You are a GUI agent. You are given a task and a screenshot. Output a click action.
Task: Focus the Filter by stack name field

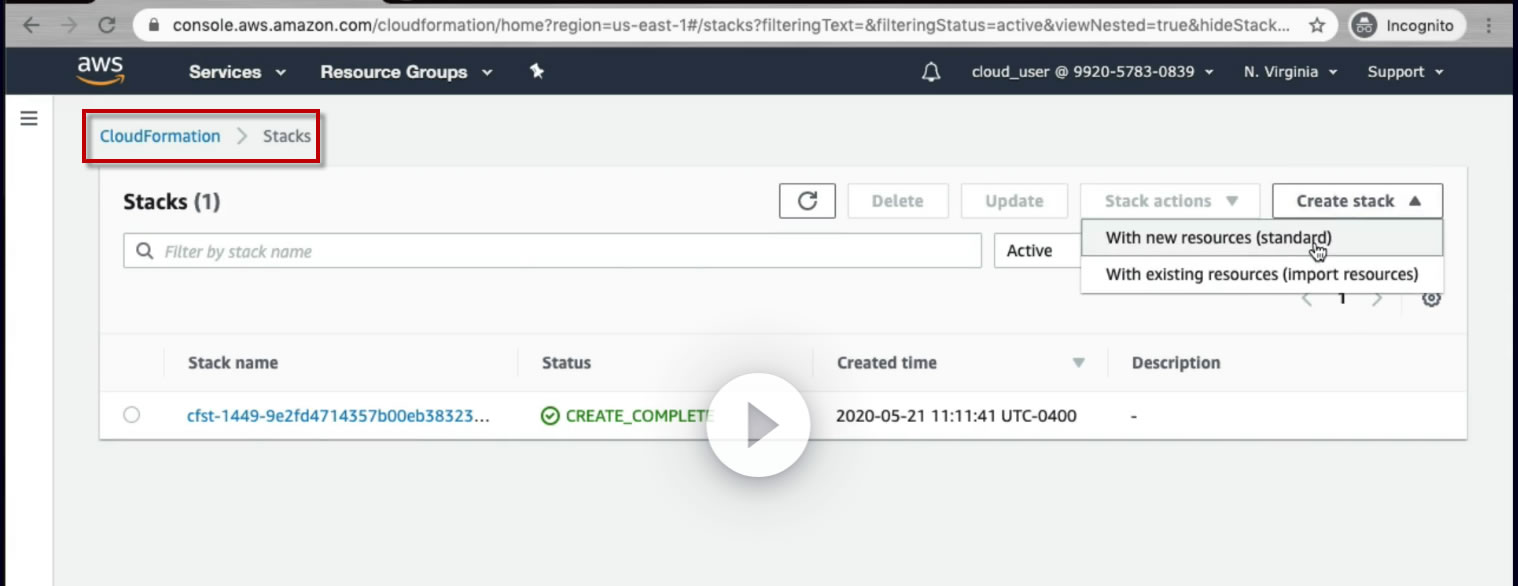(552, 251)
